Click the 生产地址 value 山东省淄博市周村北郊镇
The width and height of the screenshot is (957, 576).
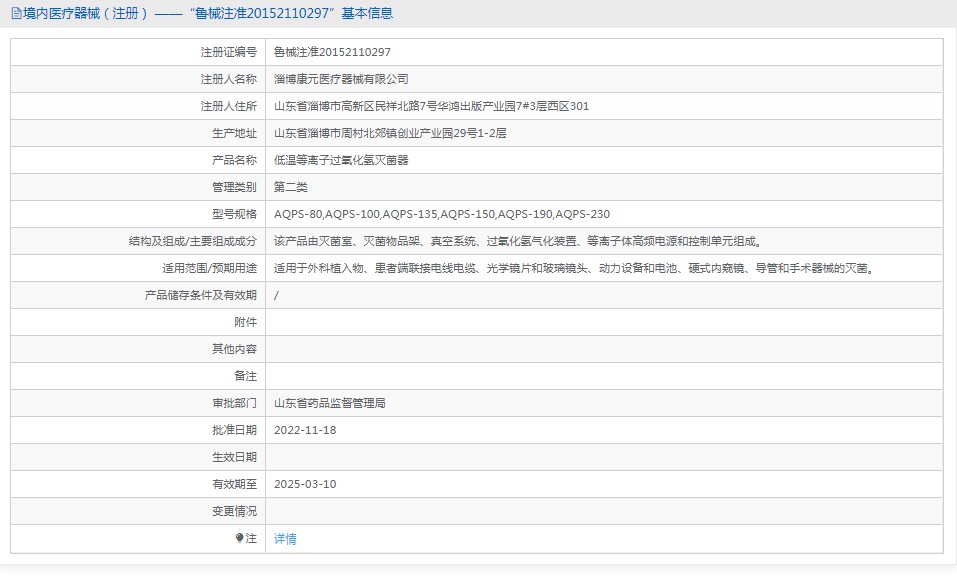tap(390, 133)
